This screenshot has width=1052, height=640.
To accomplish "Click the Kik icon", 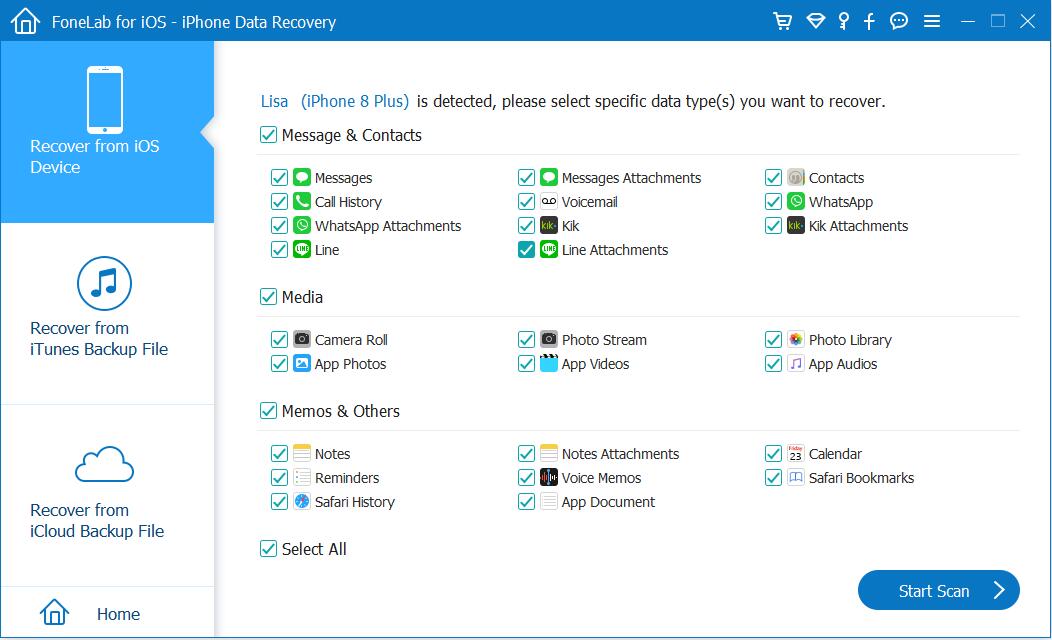I will (x=549, y=225).
